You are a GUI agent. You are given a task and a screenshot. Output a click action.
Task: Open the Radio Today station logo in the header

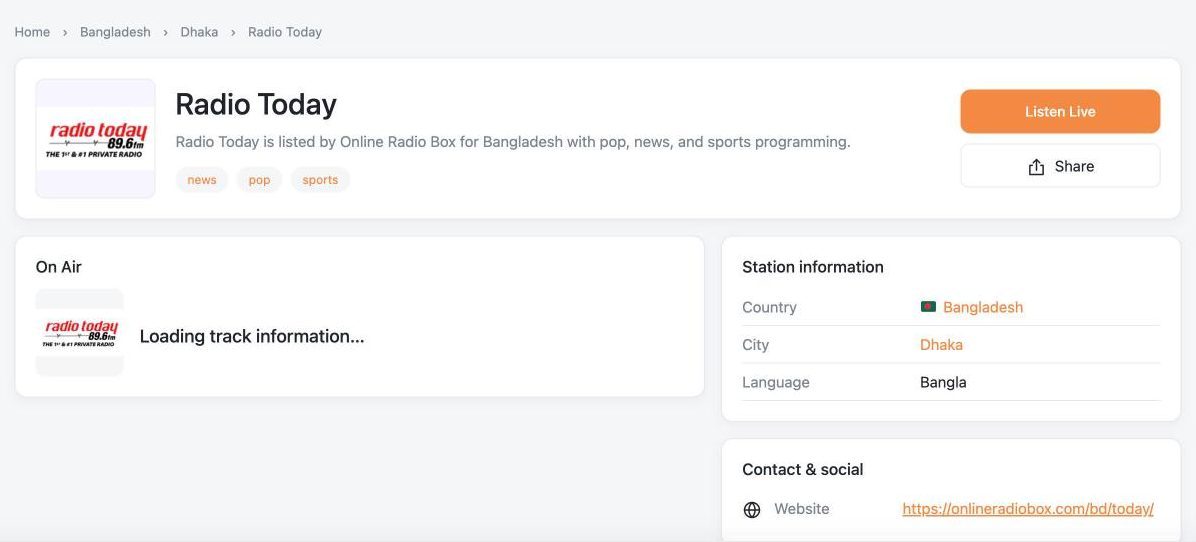click(95, 139)
